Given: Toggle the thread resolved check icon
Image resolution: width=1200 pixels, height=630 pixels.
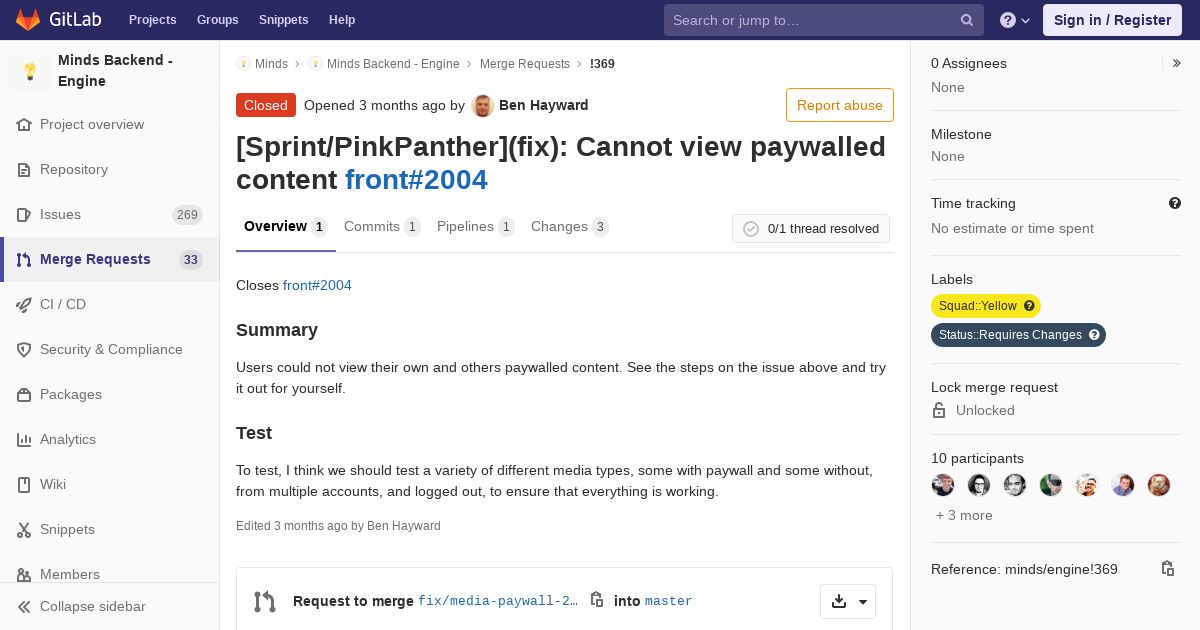Looking at the screenshot, I should click(751, 229).
